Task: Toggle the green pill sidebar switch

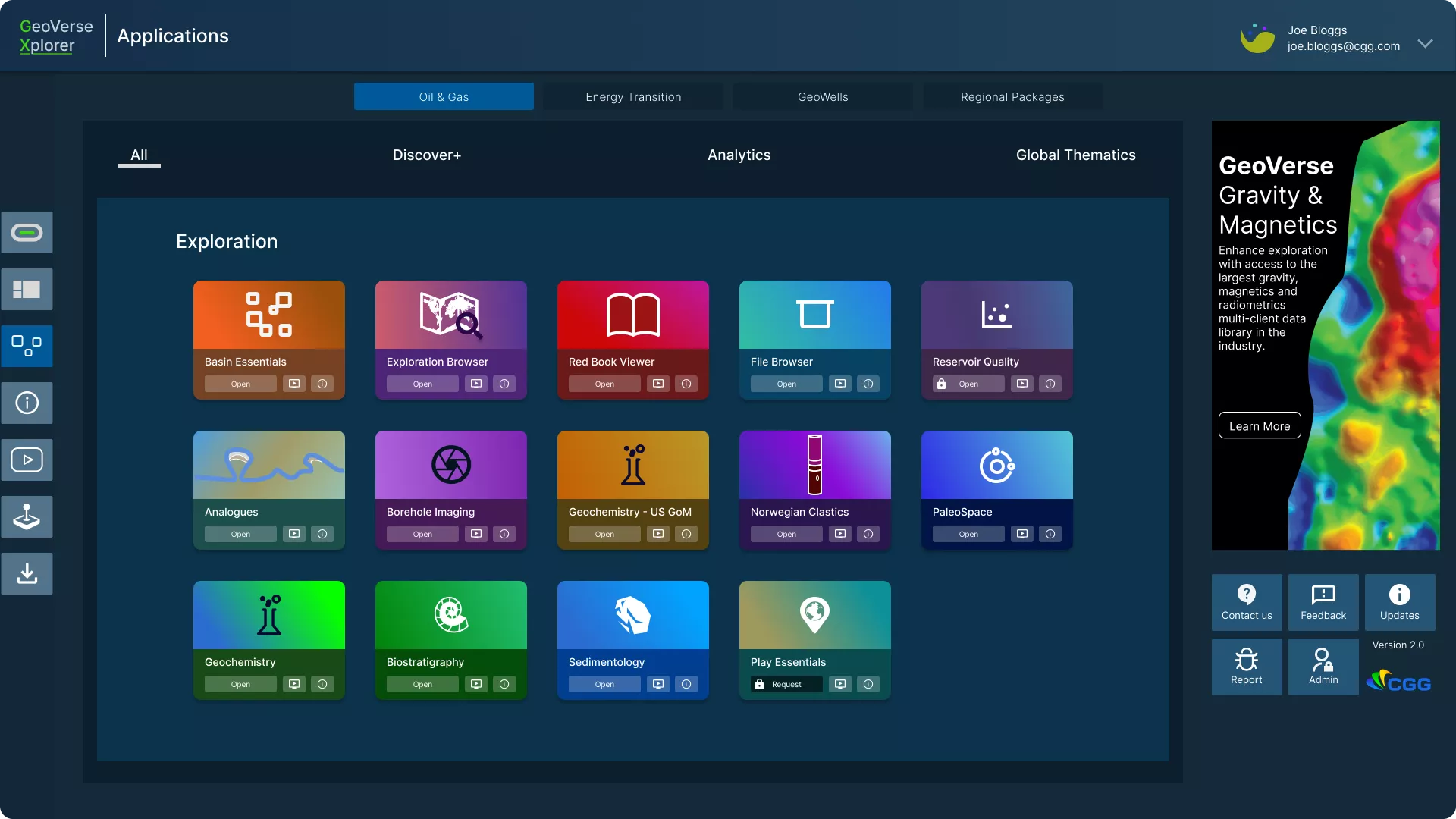Action: (x=27, y=233)
